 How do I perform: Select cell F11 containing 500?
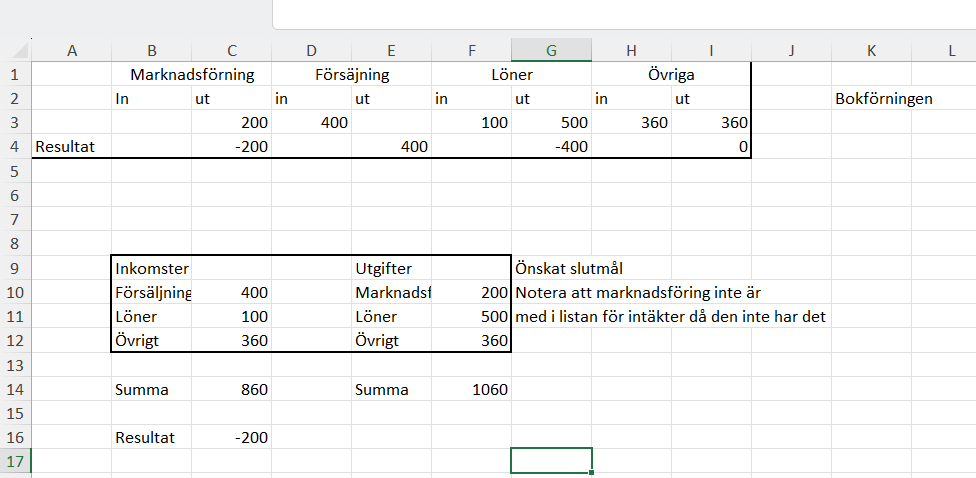pos(472,317)
